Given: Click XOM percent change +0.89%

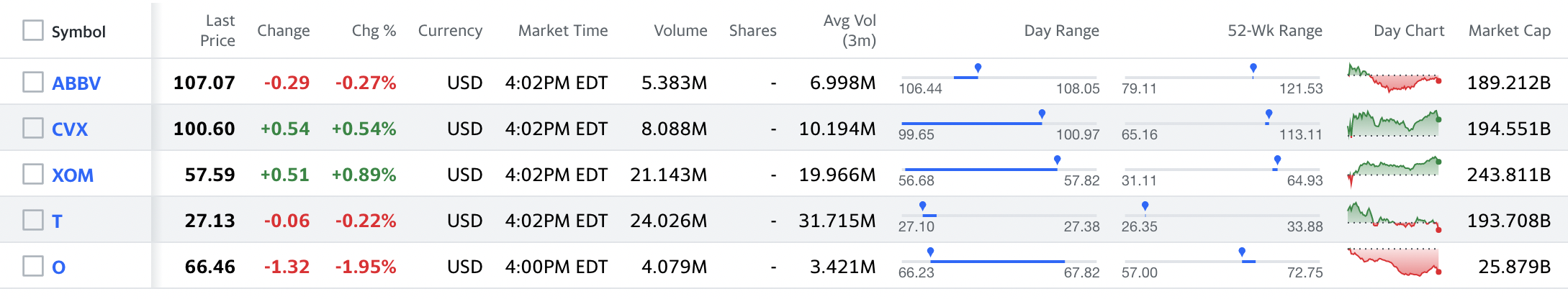Looking at the screenshot, I should pos(364,175).
